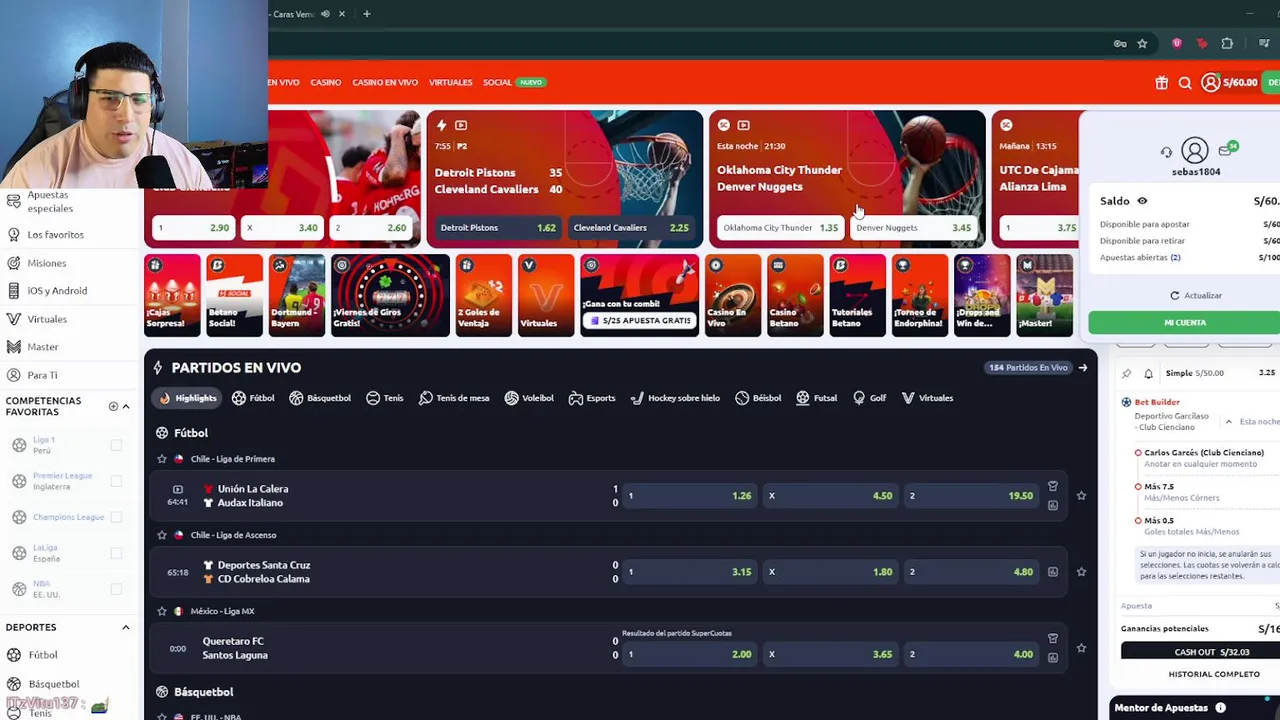Image resolution: width=1280 pixels, height=720 pixels.
Task: Bet Santos Laguna win at 4.00
Action: click(x=970, y=654)
